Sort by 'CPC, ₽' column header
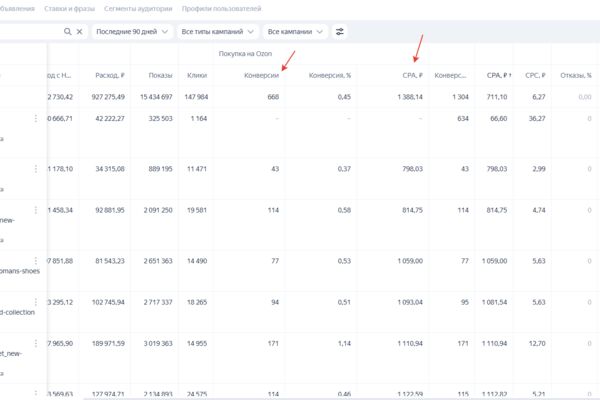 point(535,75)
